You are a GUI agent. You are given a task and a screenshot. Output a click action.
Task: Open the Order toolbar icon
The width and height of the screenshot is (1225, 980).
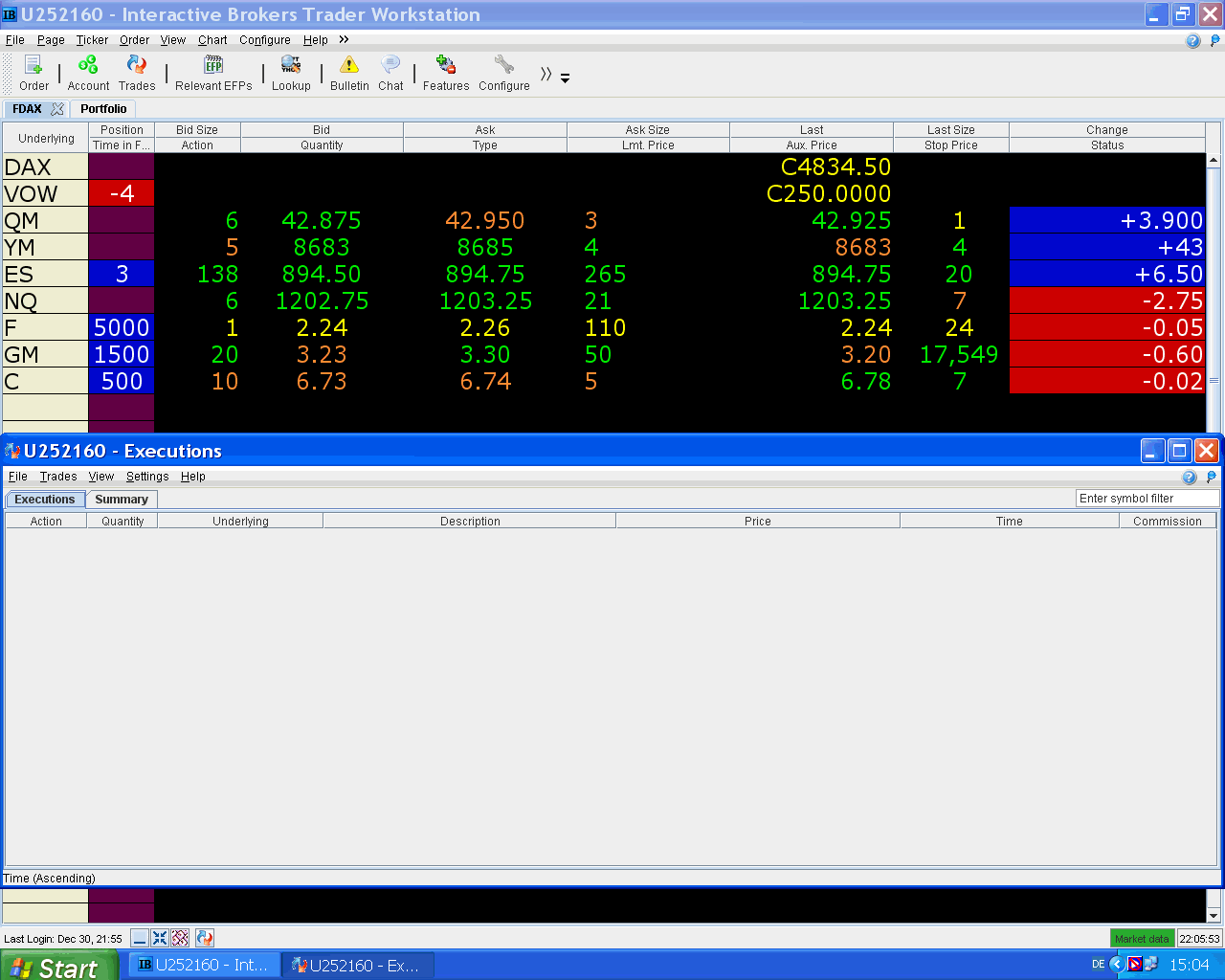[x=33, y=73]
